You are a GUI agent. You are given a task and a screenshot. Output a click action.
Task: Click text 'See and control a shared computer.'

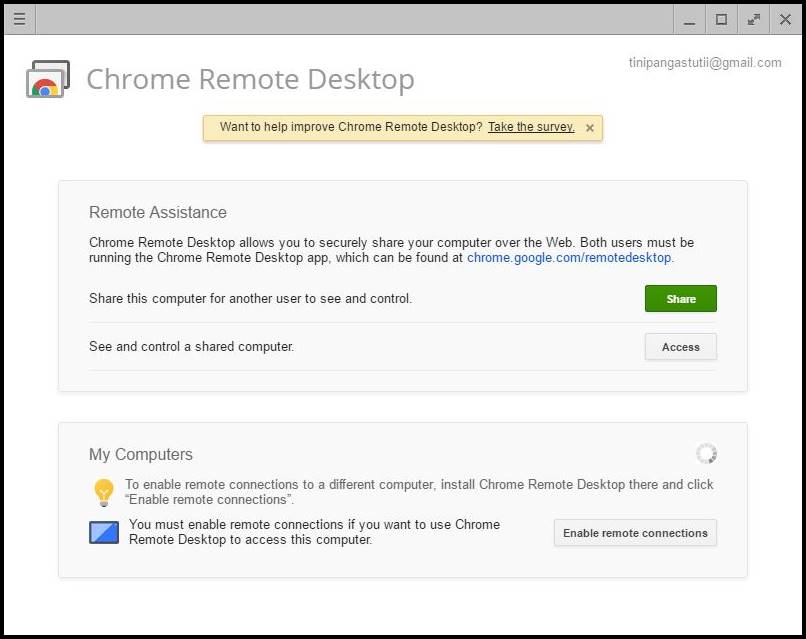click(191, 346)
